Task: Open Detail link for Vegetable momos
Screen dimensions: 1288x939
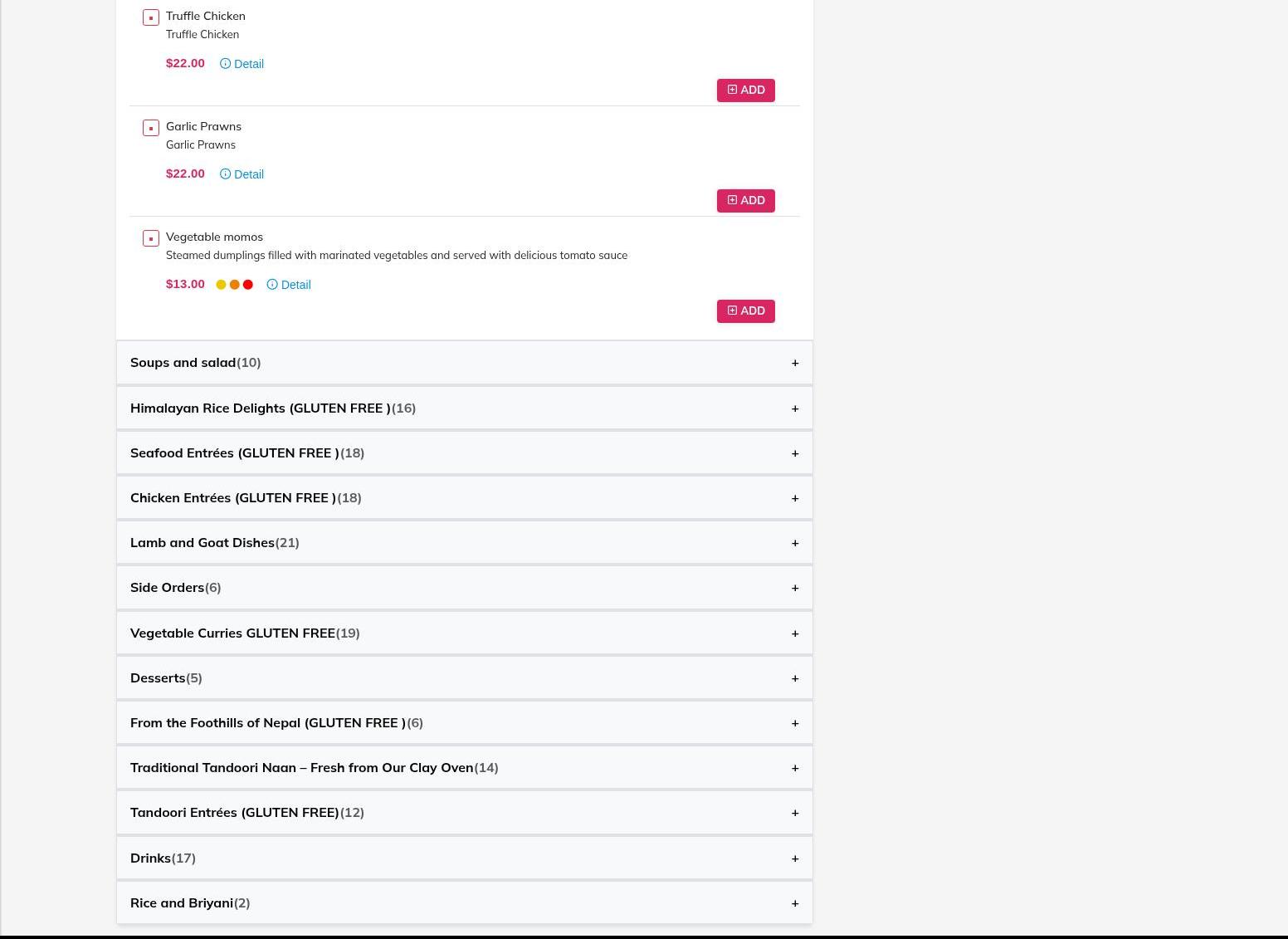Action: coord(295,285)
